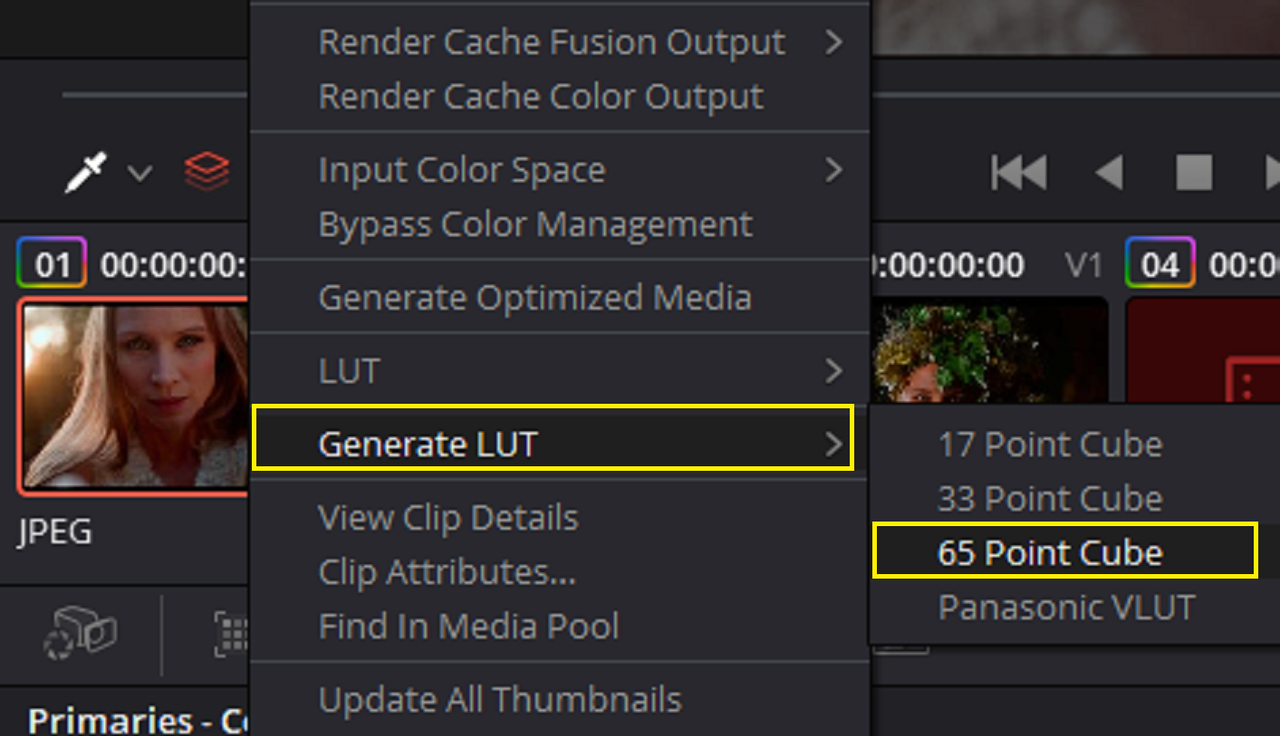Viewport: 1280px width, 736px height.
Task: Jump to first frame playback button
Action: click(1018, 172)
